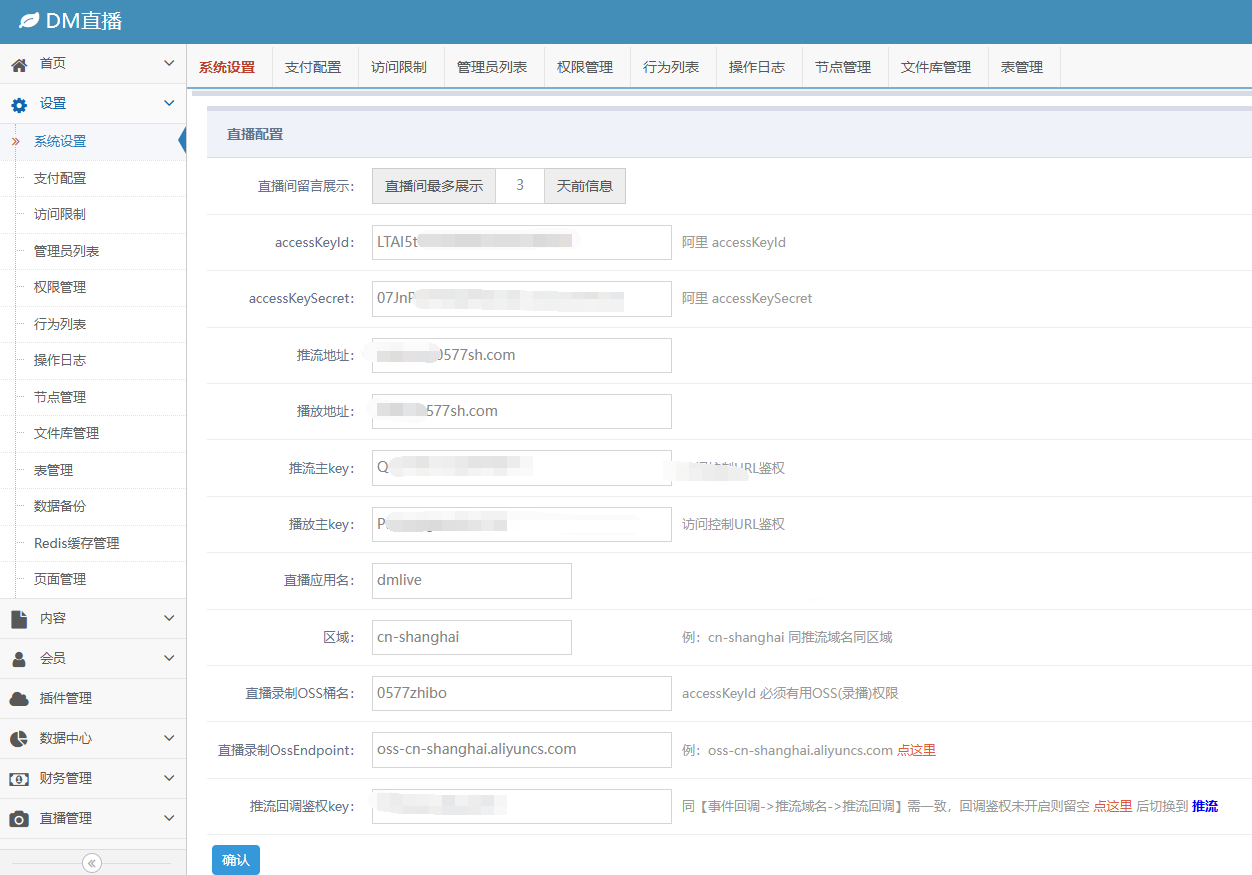The width and height of the screenshot is (1252, 875).
Task: Focus the 区域 cn-shanghai input field
Action: [471, 637]
